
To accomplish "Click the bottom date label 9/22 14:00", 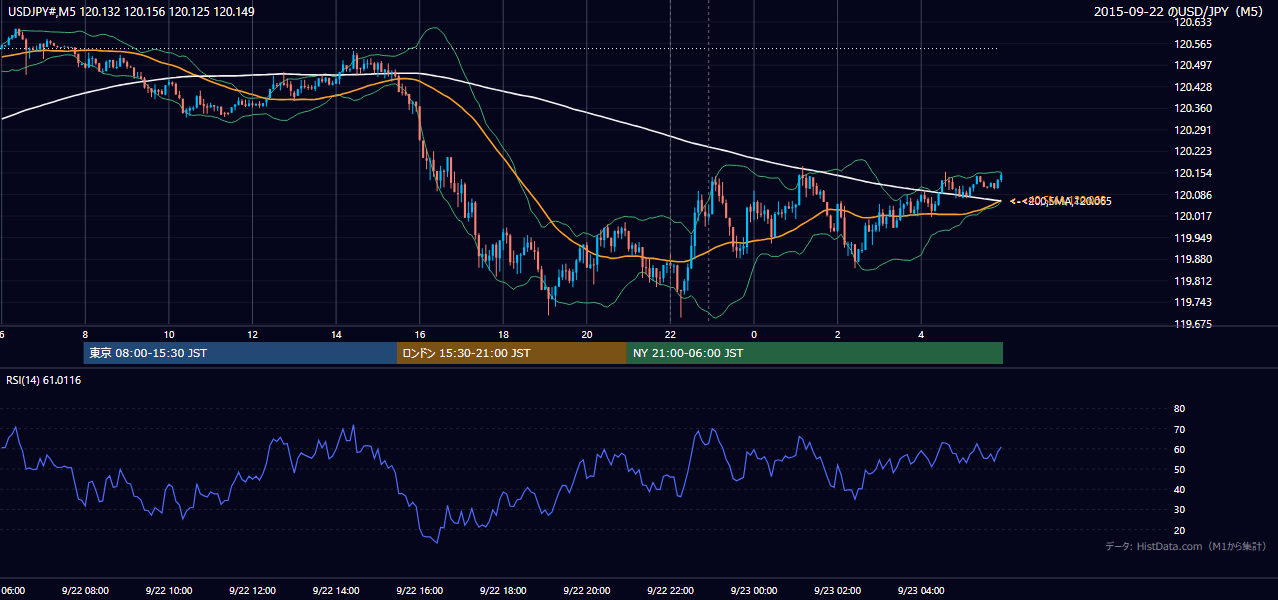I will click(335, 591).
